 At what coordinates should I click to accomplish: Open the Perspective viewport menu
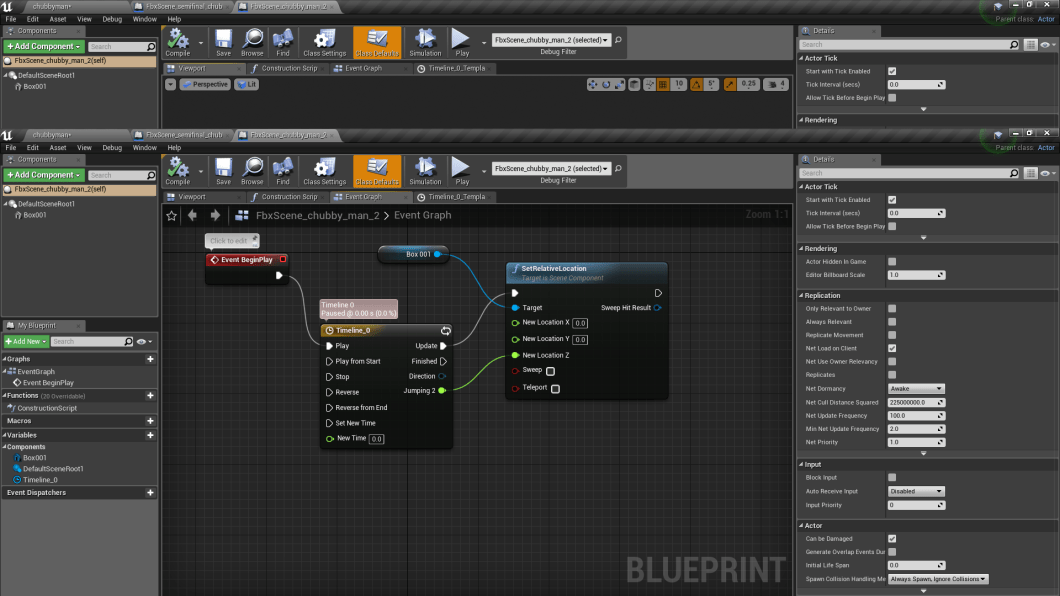click(x=205, y=85)
